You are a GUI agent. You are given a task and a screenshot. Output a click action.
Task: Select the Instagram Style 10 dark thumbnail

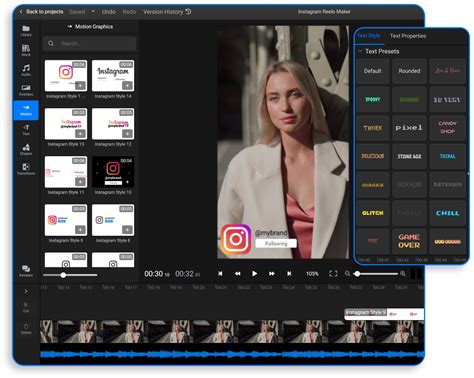(x=113, y=172)
